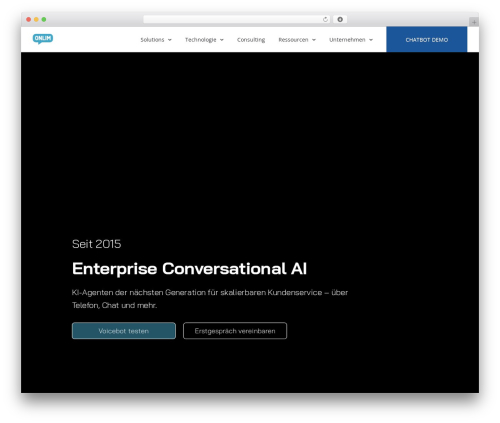Open a new tab with the plus icon

point(474,22)
